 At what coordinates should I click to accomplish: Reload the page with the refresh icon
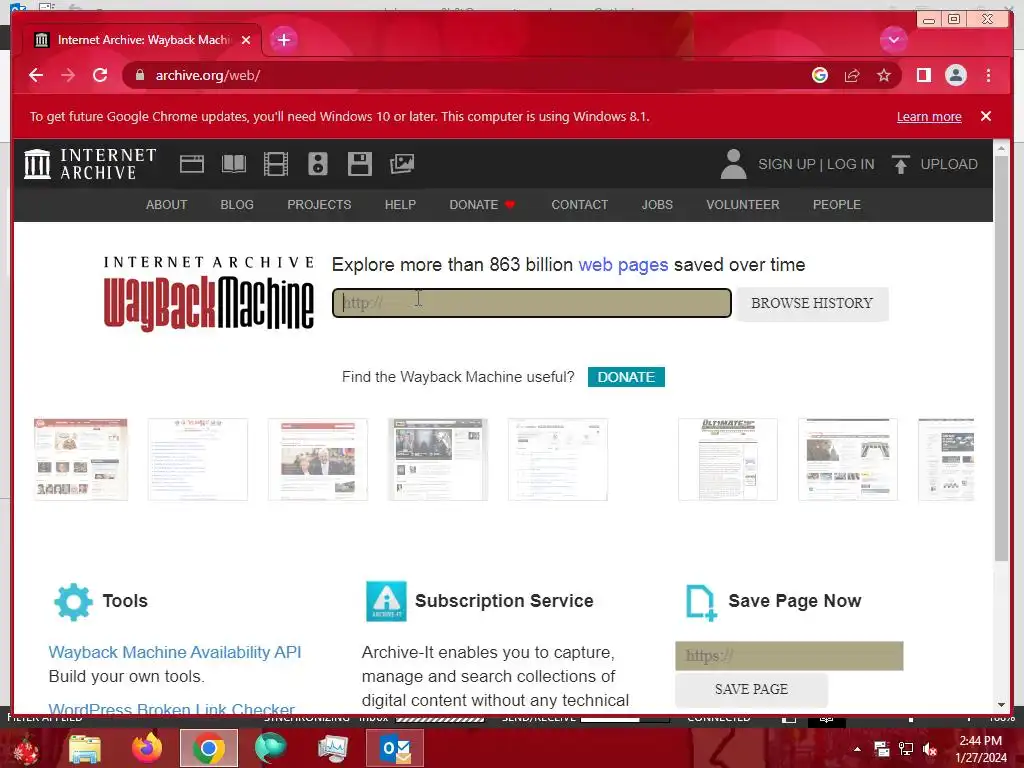(100, 75)
